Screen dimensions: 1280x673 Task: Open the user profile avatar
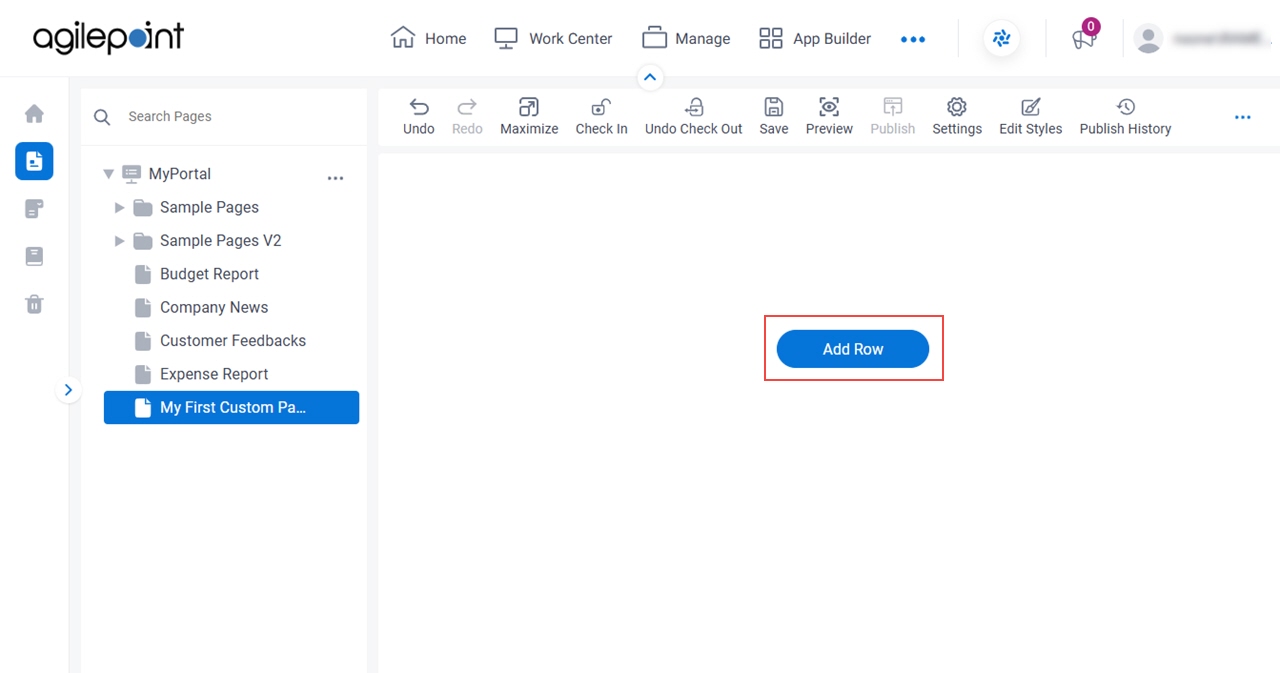pos(1149,39)
